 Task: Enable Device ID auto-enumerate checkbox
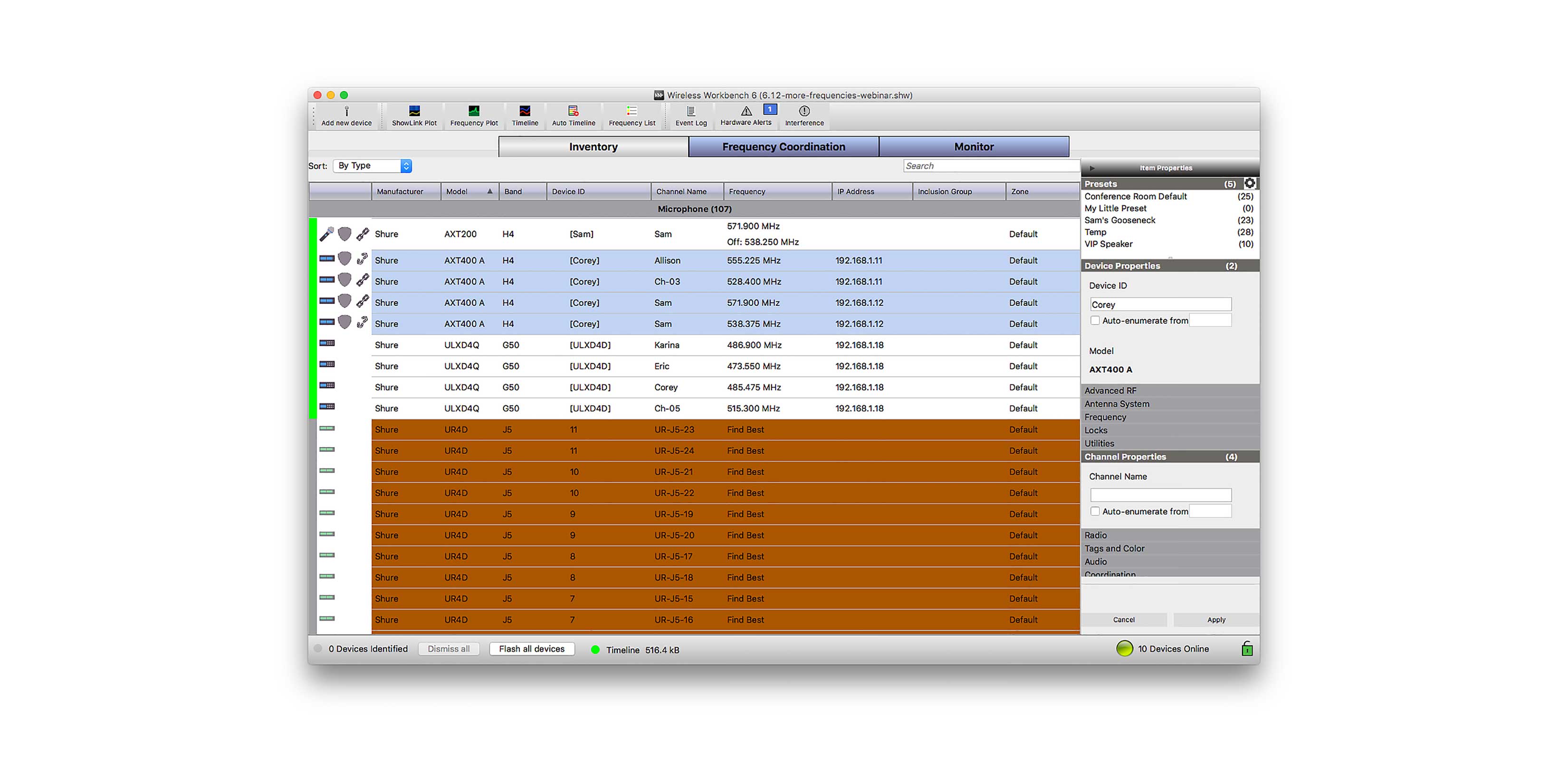1095,320
